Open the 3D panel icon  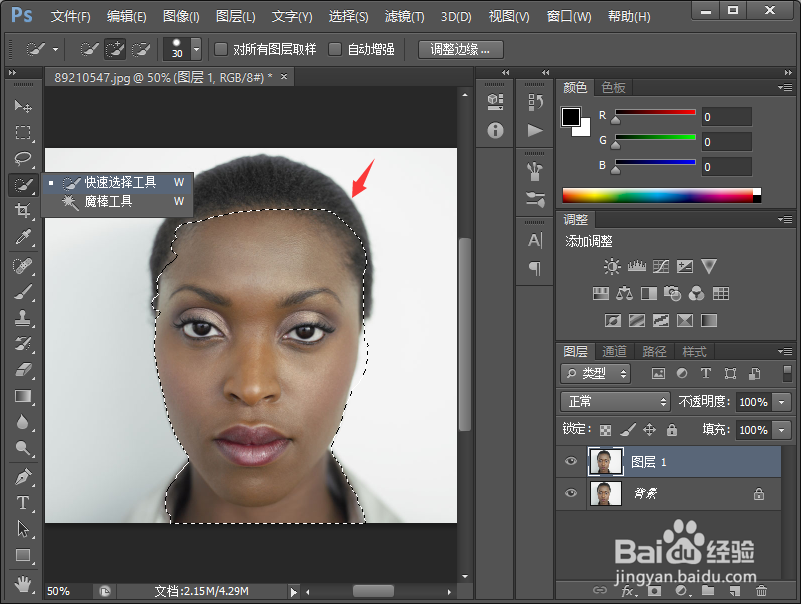click(495, 101)
